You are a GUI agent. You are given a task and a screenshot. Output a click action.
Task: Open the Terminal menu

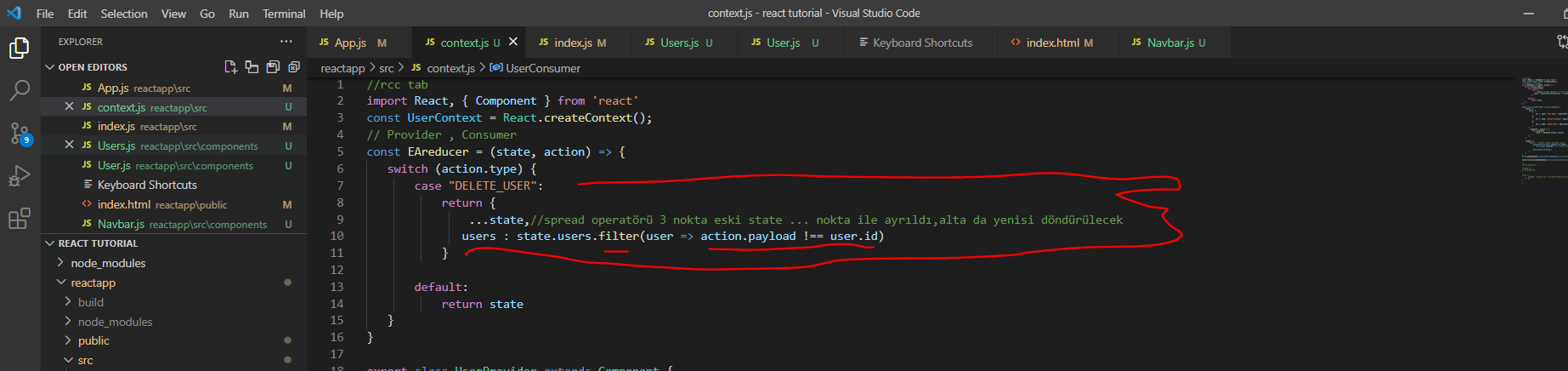[x=283, y=14]
